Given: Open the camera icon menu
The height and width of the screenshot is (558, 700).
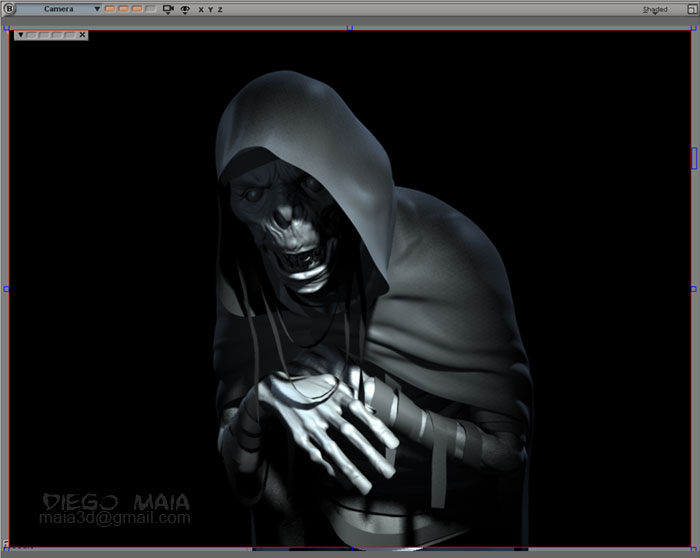Looking at the screenshot, I should pos(168,9).
